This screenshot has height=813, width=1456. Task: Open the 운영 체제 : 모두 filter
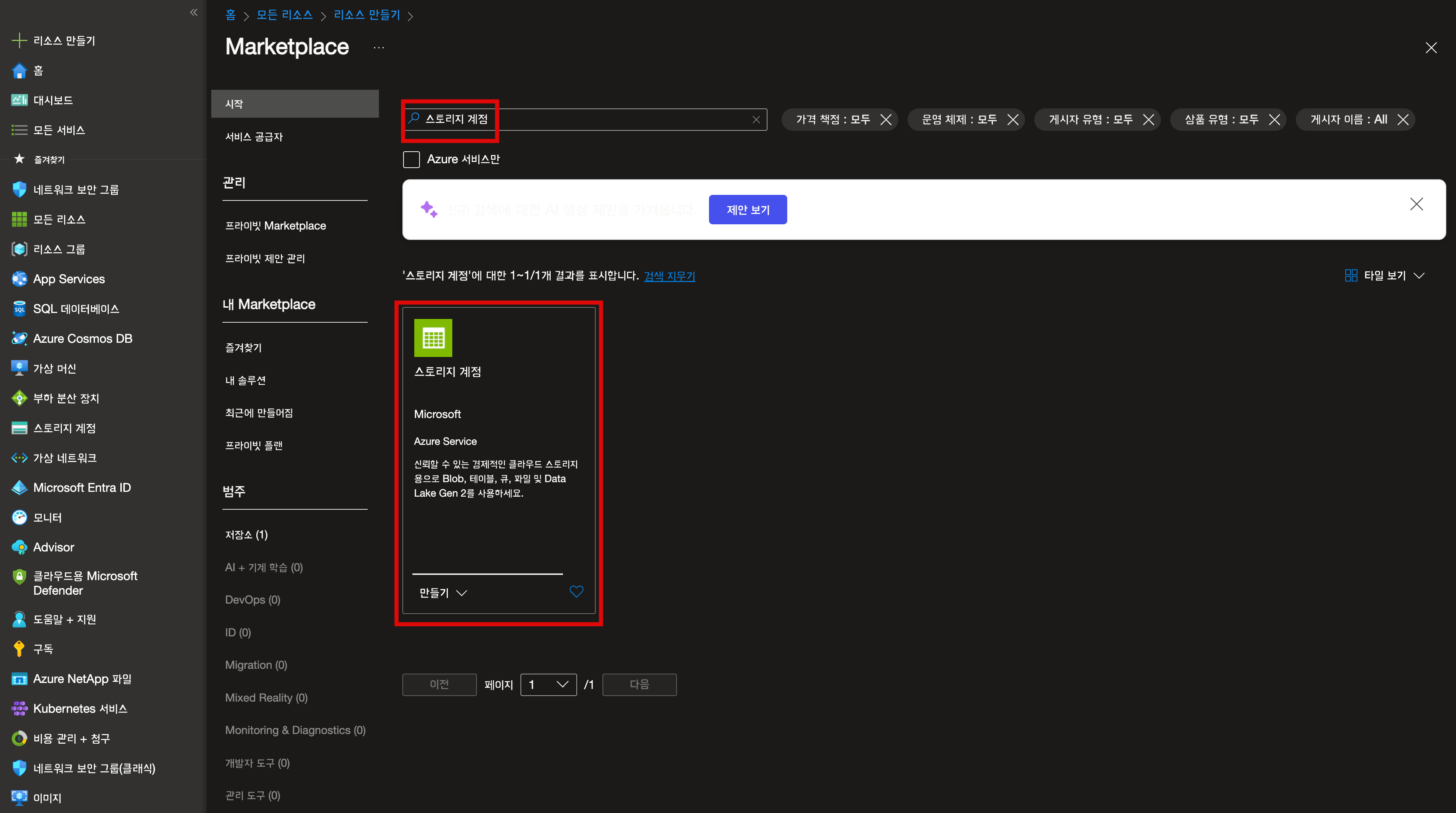(959, 119)
